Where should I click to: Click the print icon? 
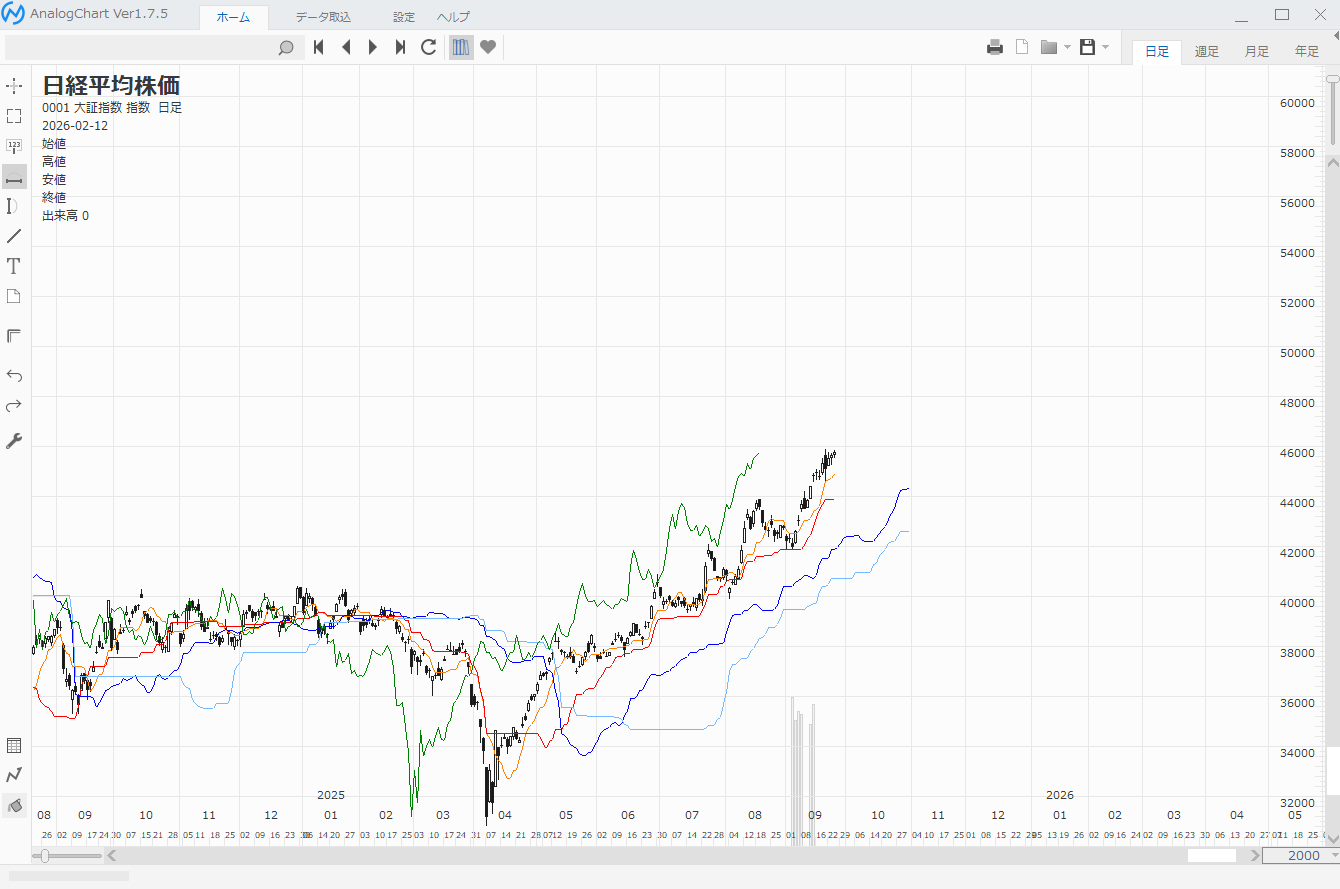tap(995, 47)
